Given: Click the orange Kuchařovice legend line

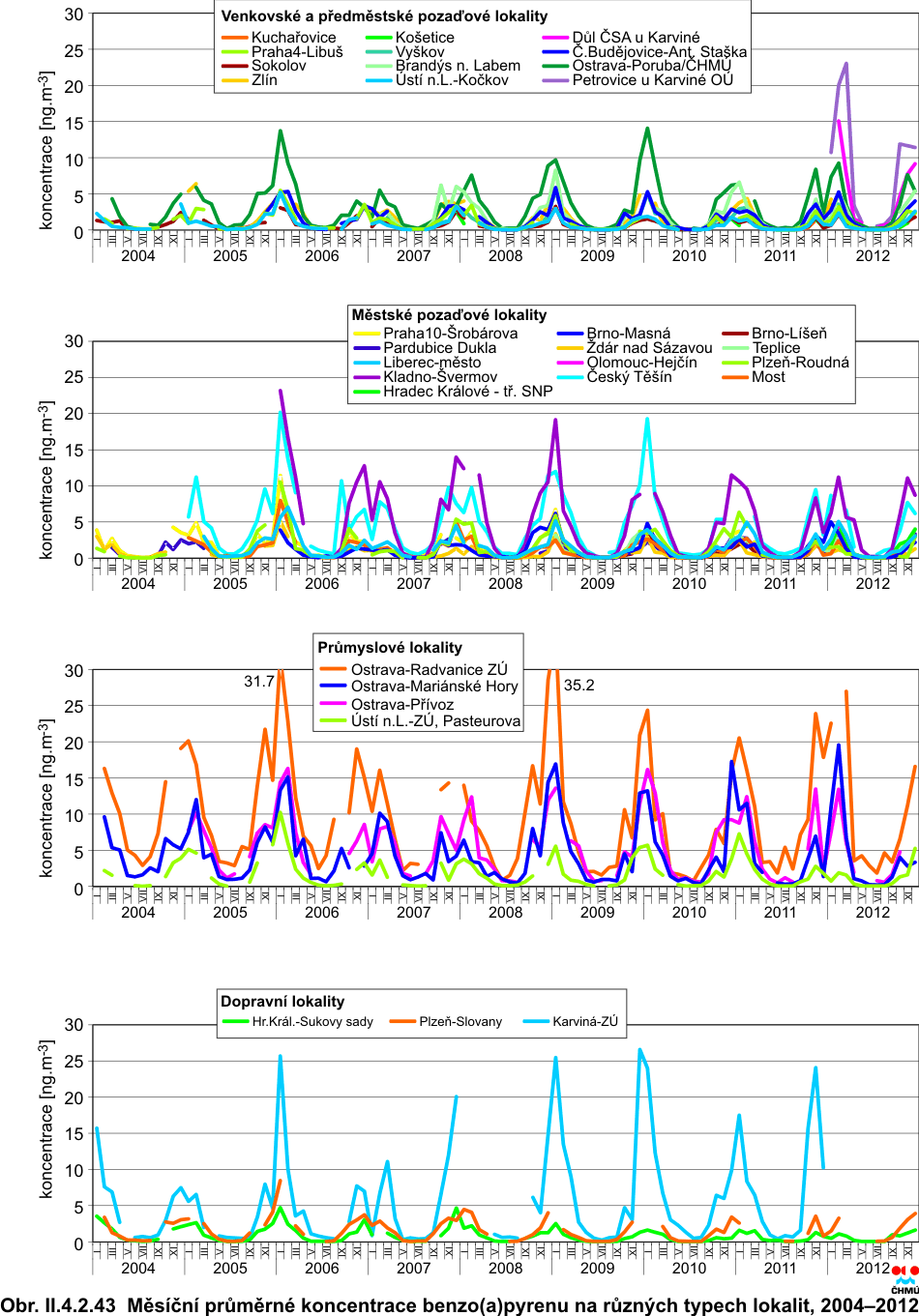Looking at the screenshot, I should pos(235,38).
